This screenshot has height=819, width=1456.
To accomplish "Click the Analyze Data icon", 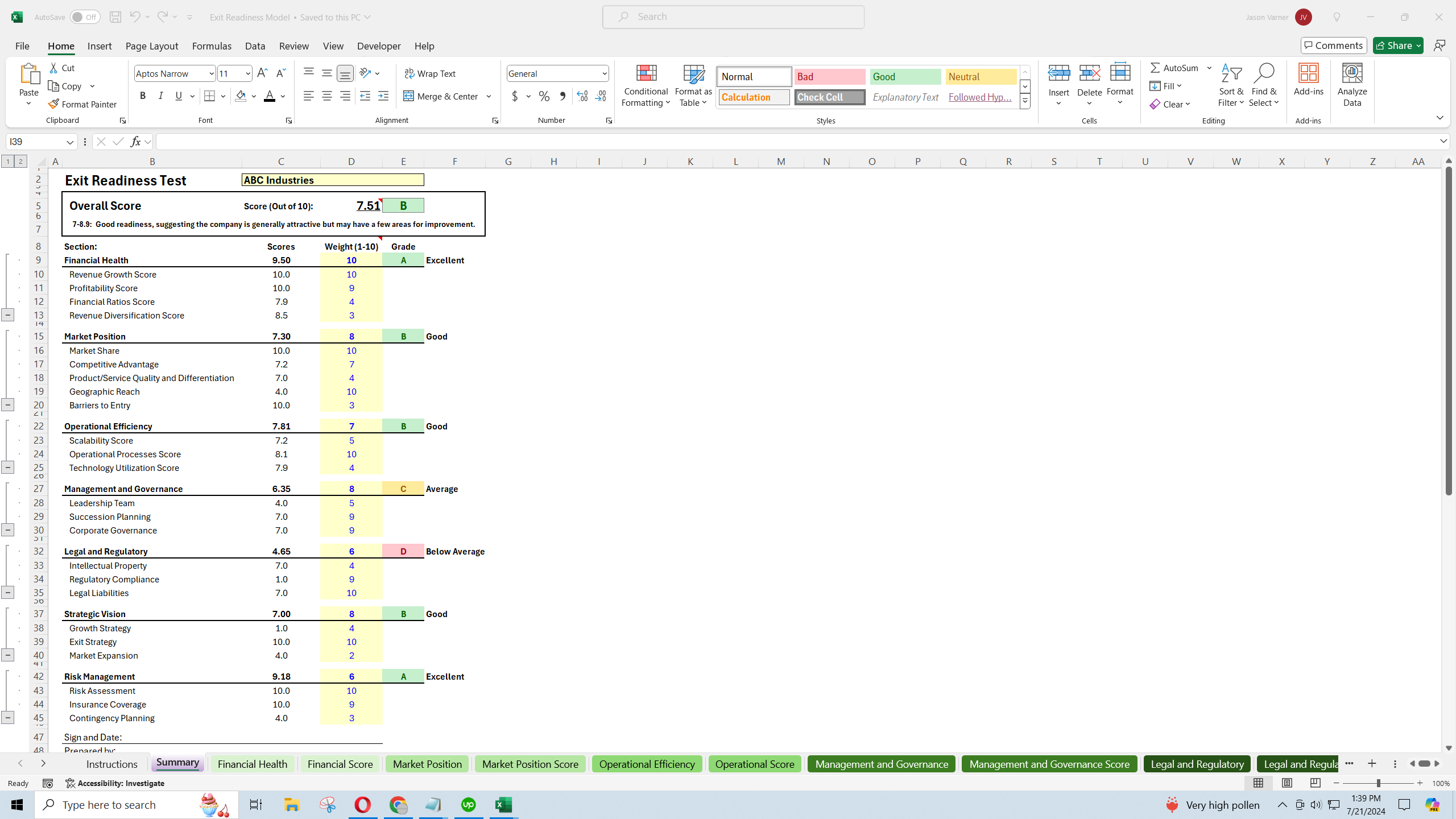I will (1352, 85).
